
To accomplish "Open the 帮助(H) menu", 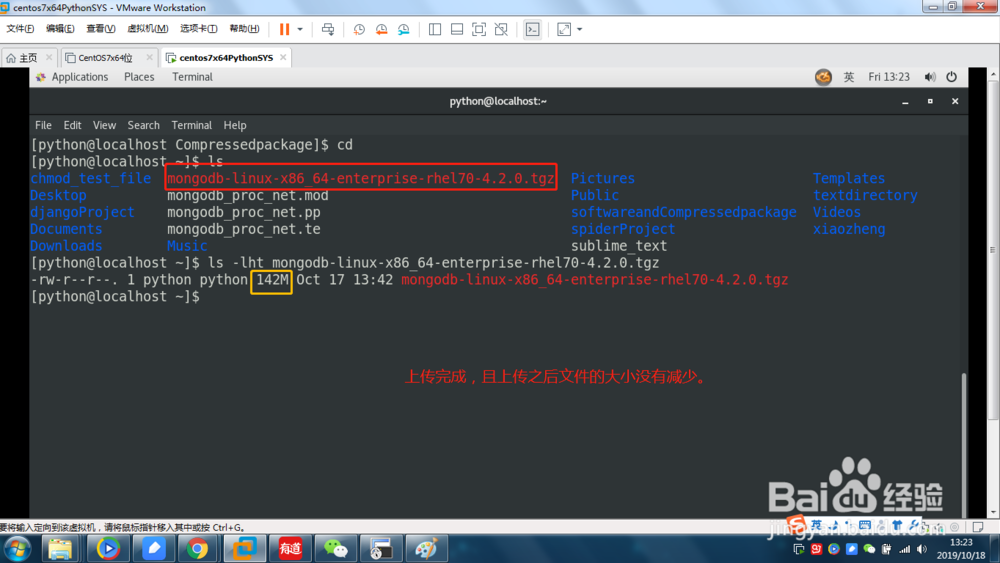I will 244,29.
